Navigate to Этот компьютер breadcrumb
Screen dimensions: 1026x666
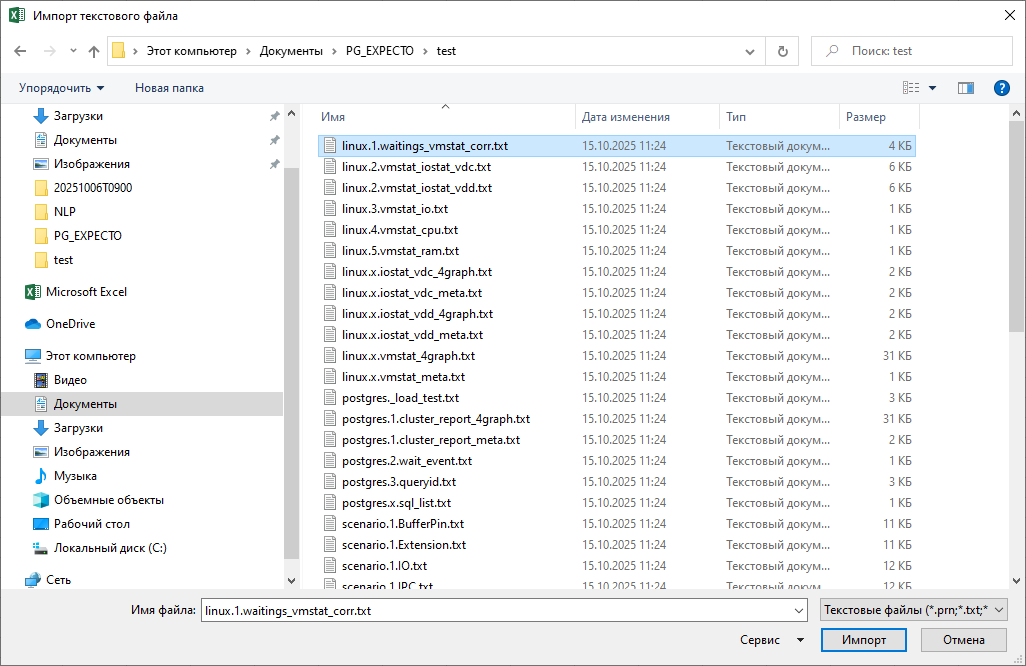pos(191,51)
